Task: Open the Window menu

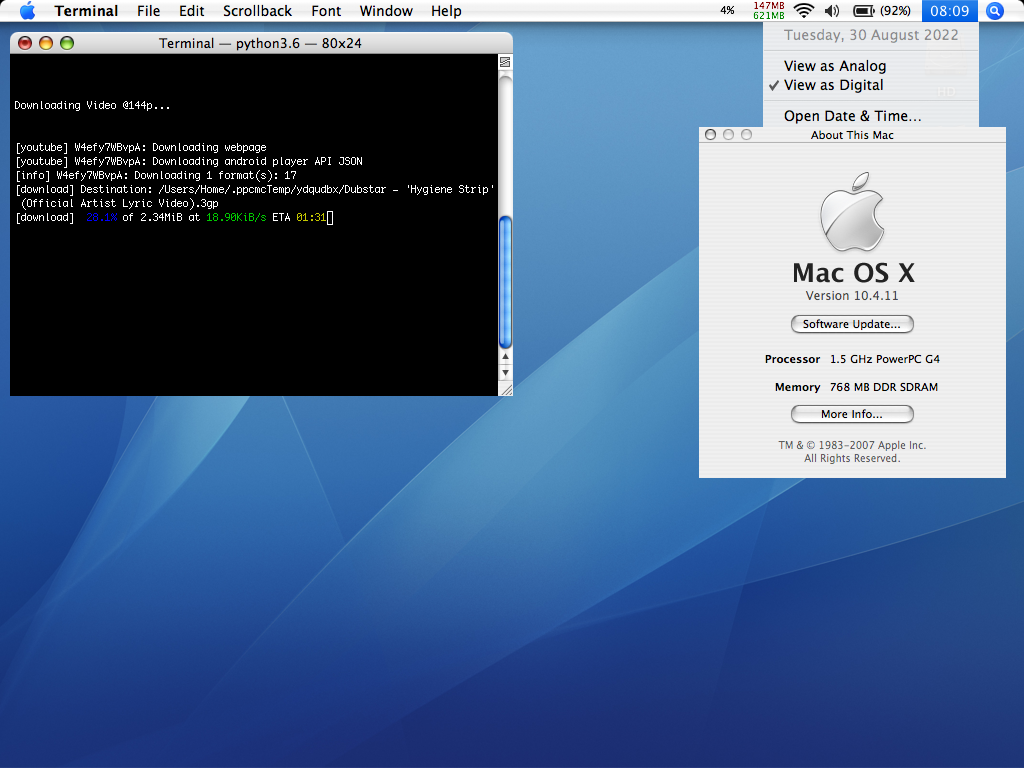Action: coord(386,10)
